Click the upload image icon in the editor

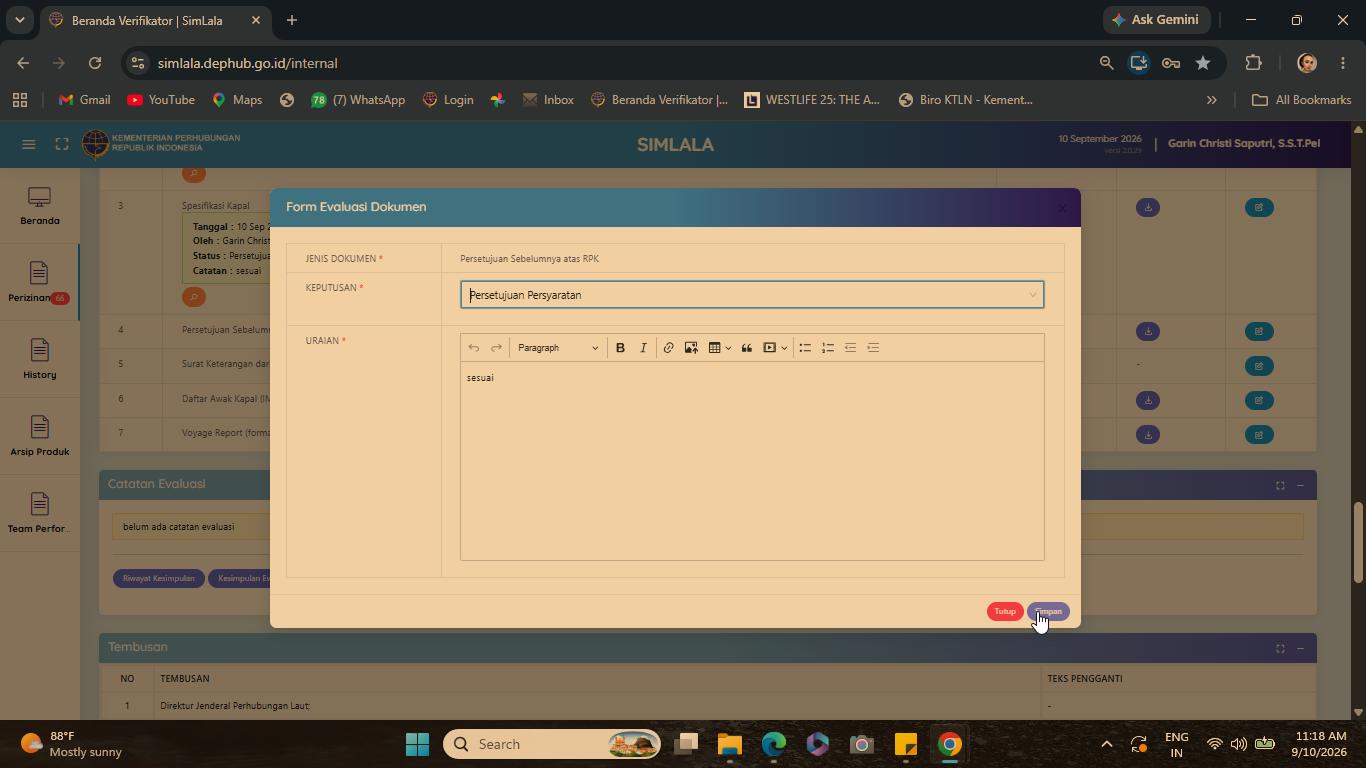691,348
